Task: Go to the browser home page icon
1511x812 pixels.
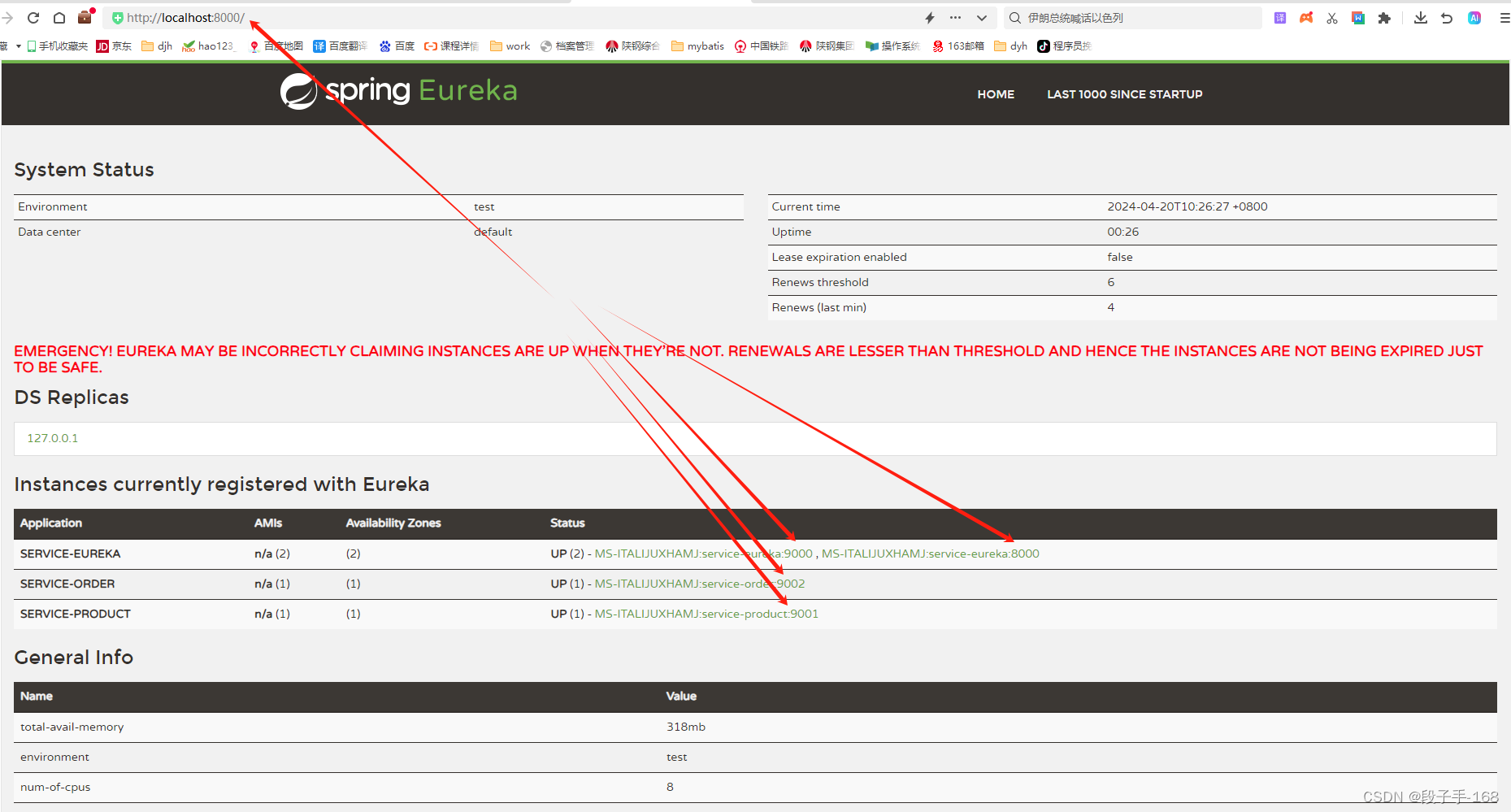Action: click(x=59, y=17)
